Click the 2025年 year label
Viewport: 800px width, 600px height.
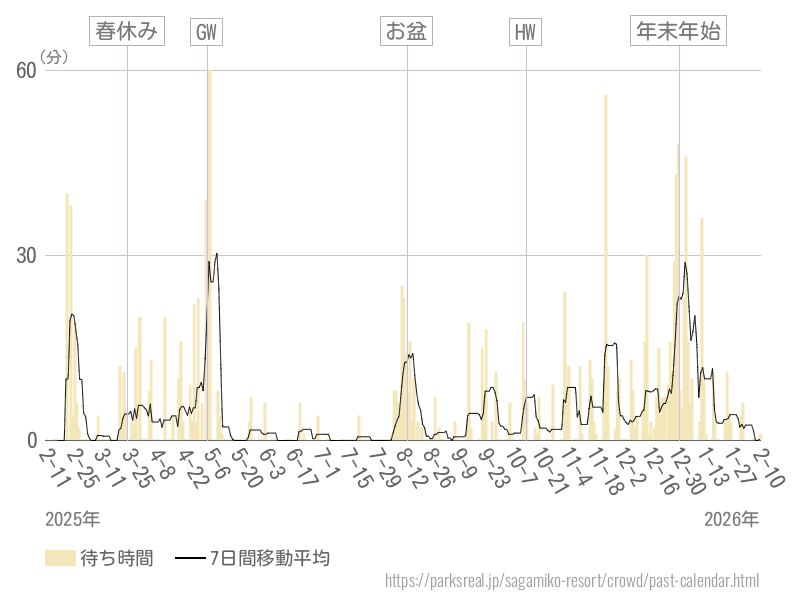pos(72,519)
